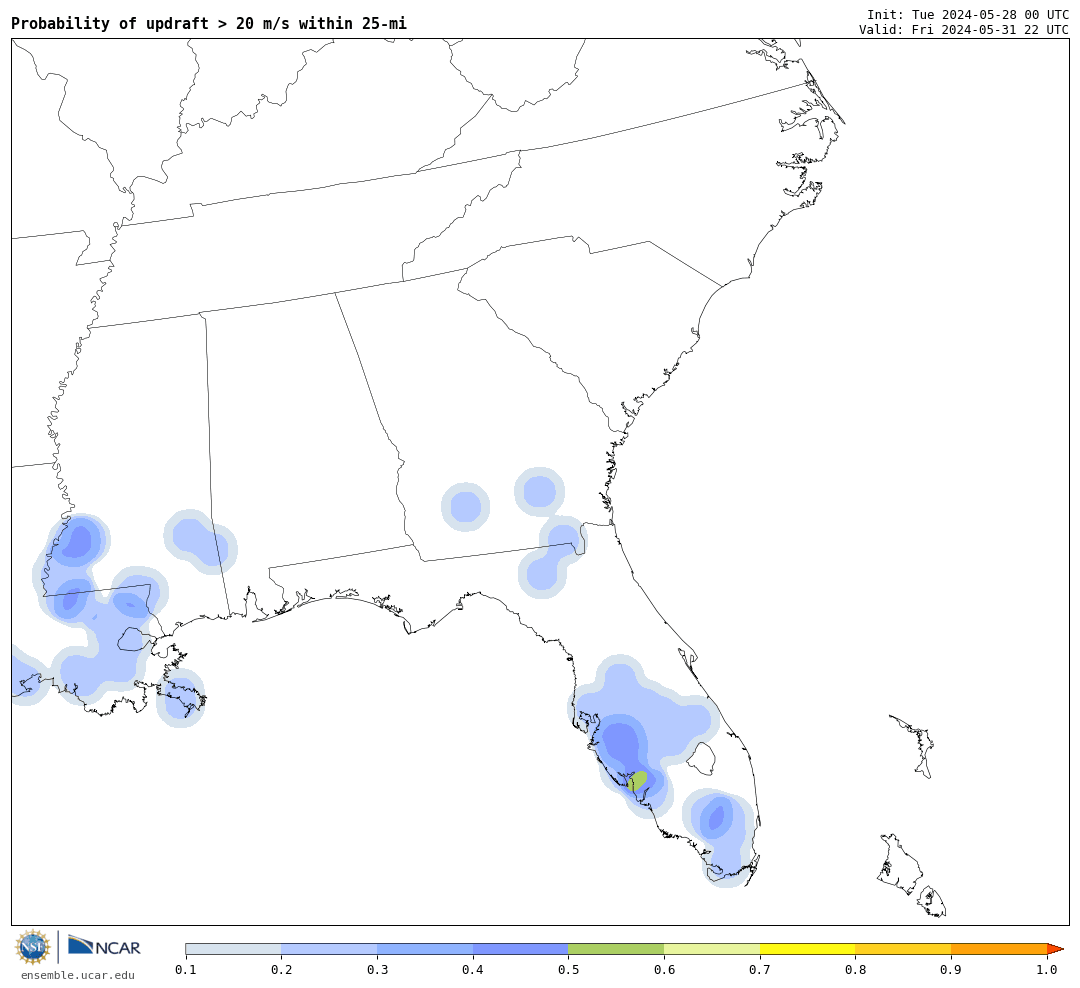Click the 1.0 colorbar tick label

1047,969
